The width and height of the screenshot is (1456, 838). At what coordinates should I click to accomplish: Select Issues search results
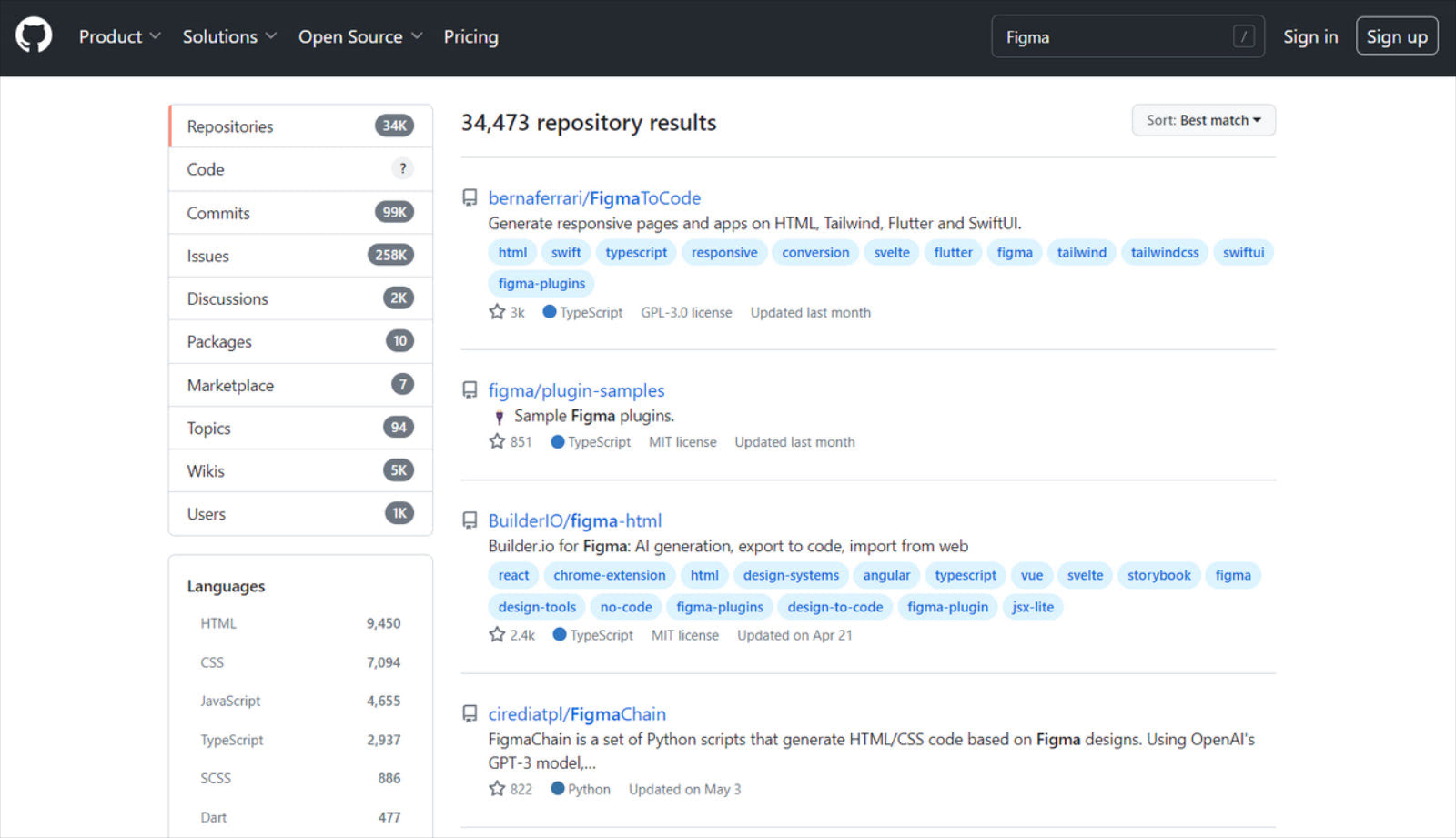[x=300, y=256]
